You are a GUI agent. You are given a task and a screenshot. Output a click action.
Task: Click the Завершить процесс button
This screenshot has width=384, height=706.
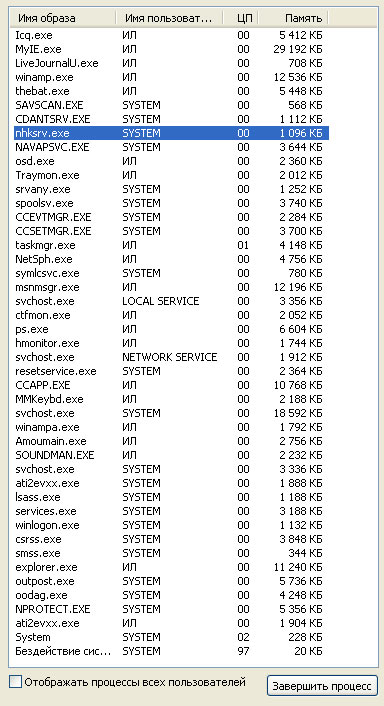(322, 686)
